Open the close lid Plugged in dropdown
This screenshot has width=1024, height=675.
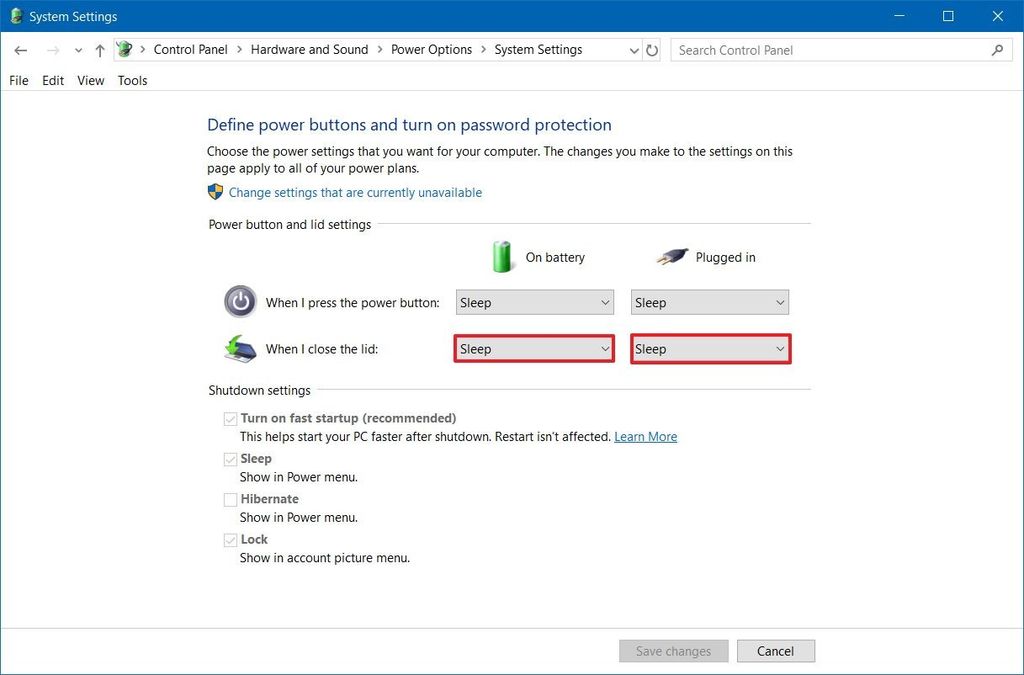click(x=710, y=348)
